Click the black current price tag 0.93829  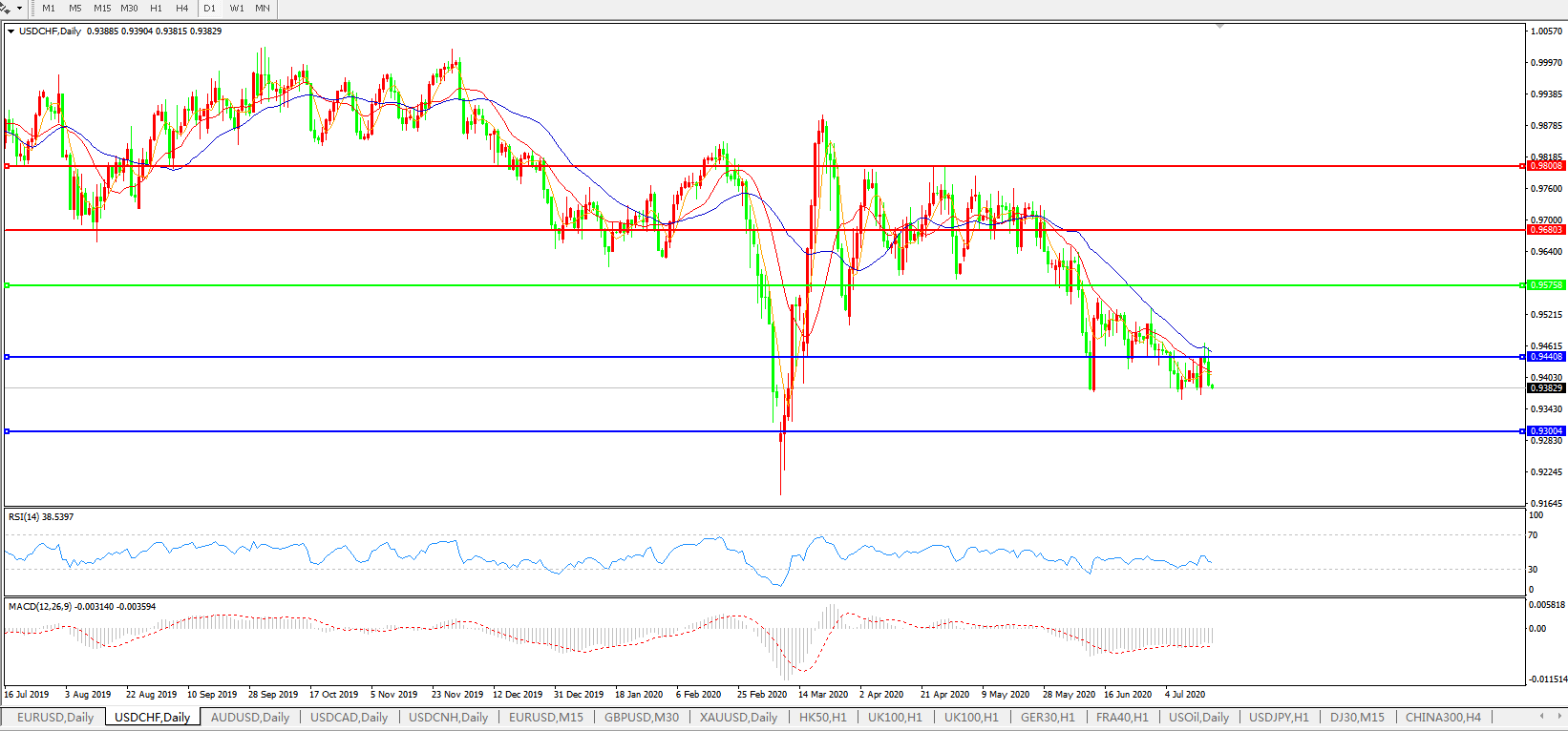[1546, 388]
